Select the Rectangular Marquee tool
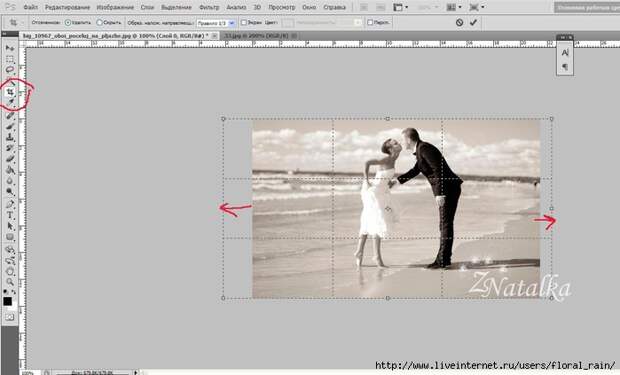Viewport: 620px width, 375px height. pos(10,59)
